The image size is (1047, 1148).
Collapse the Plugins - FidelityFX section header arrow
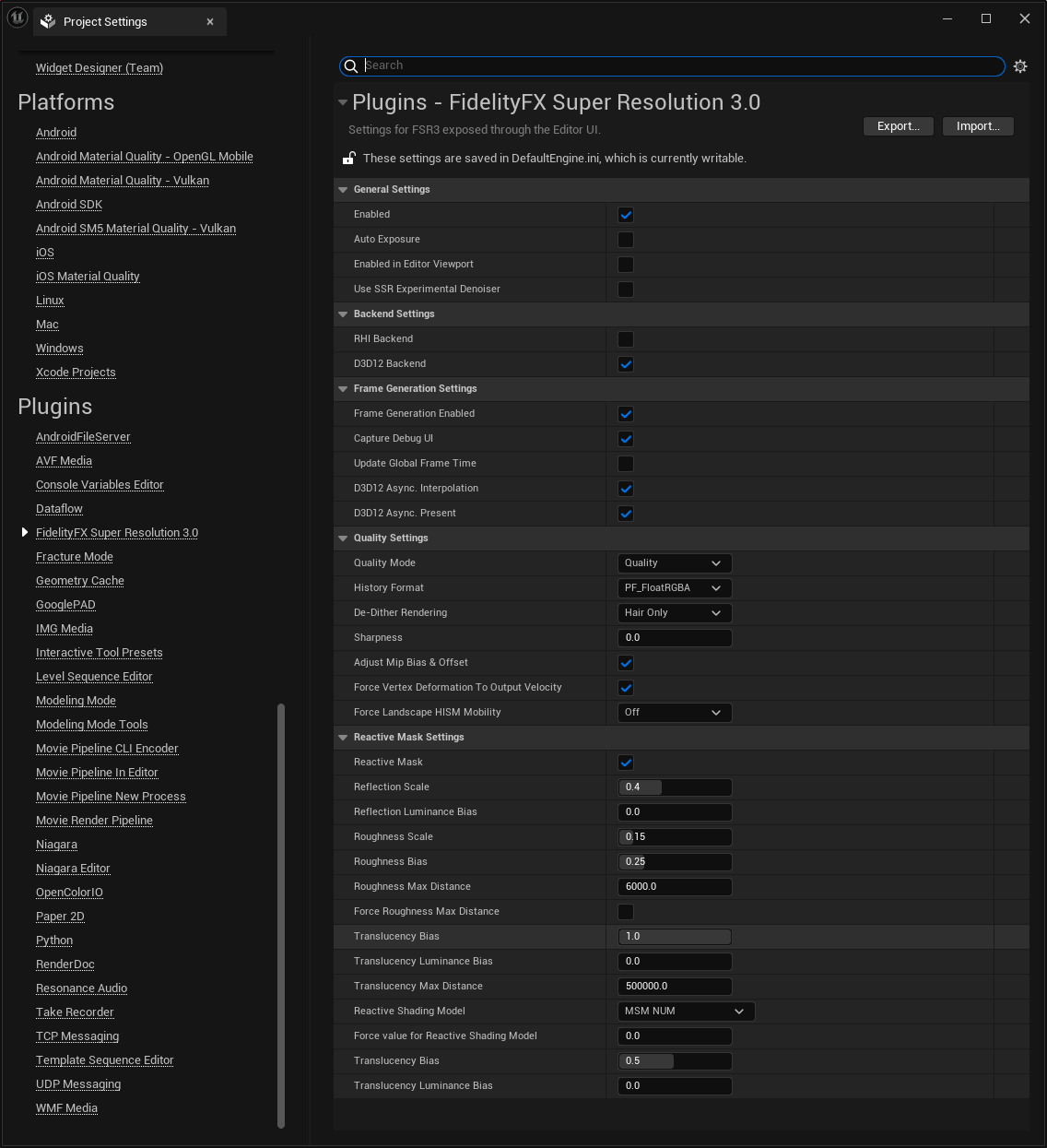[x=343, y=102]
